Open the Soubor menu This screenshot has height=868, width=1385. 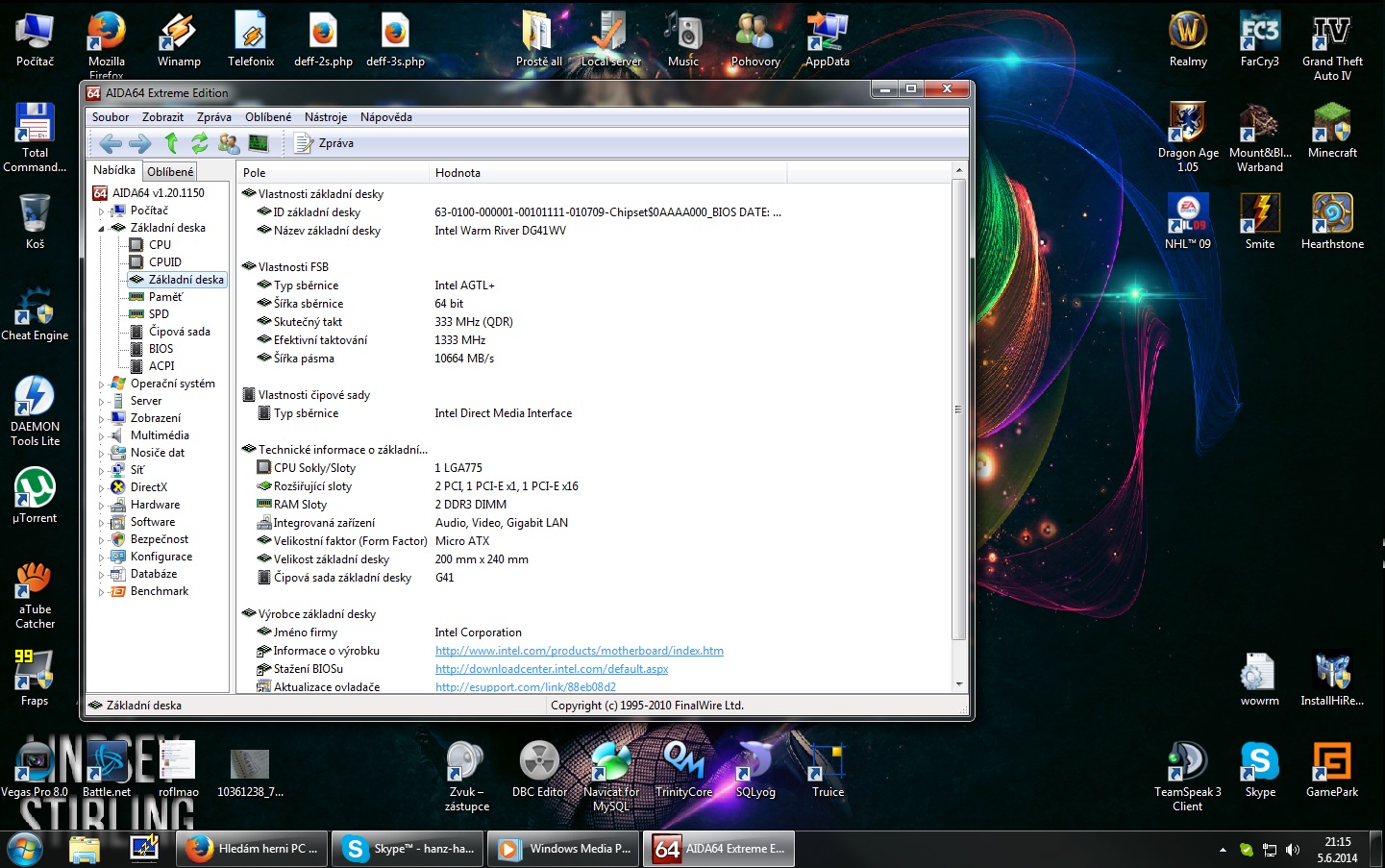(x=111, y=117)
